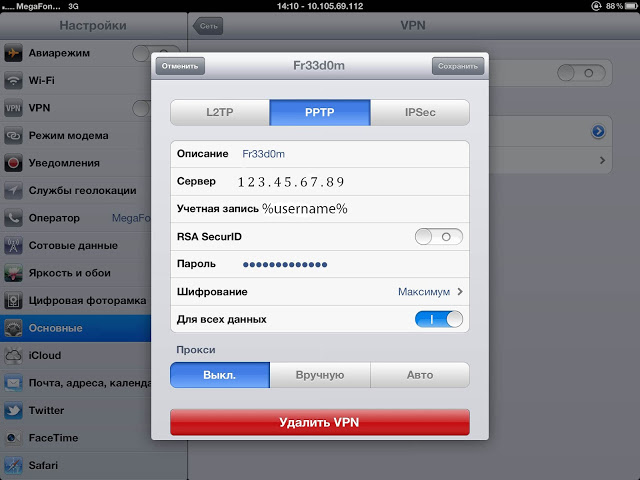
Task: Tap the Safari compass icon
Action: pyautogui.click(x=14, y=465)
